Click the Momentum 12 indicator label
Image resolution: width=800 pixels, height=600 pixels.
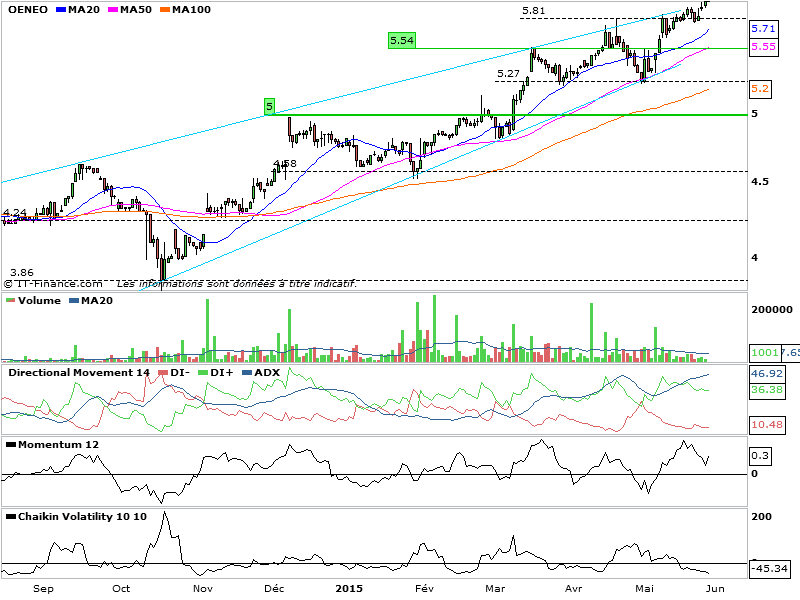pyautogui.click(x=58, y=444)
